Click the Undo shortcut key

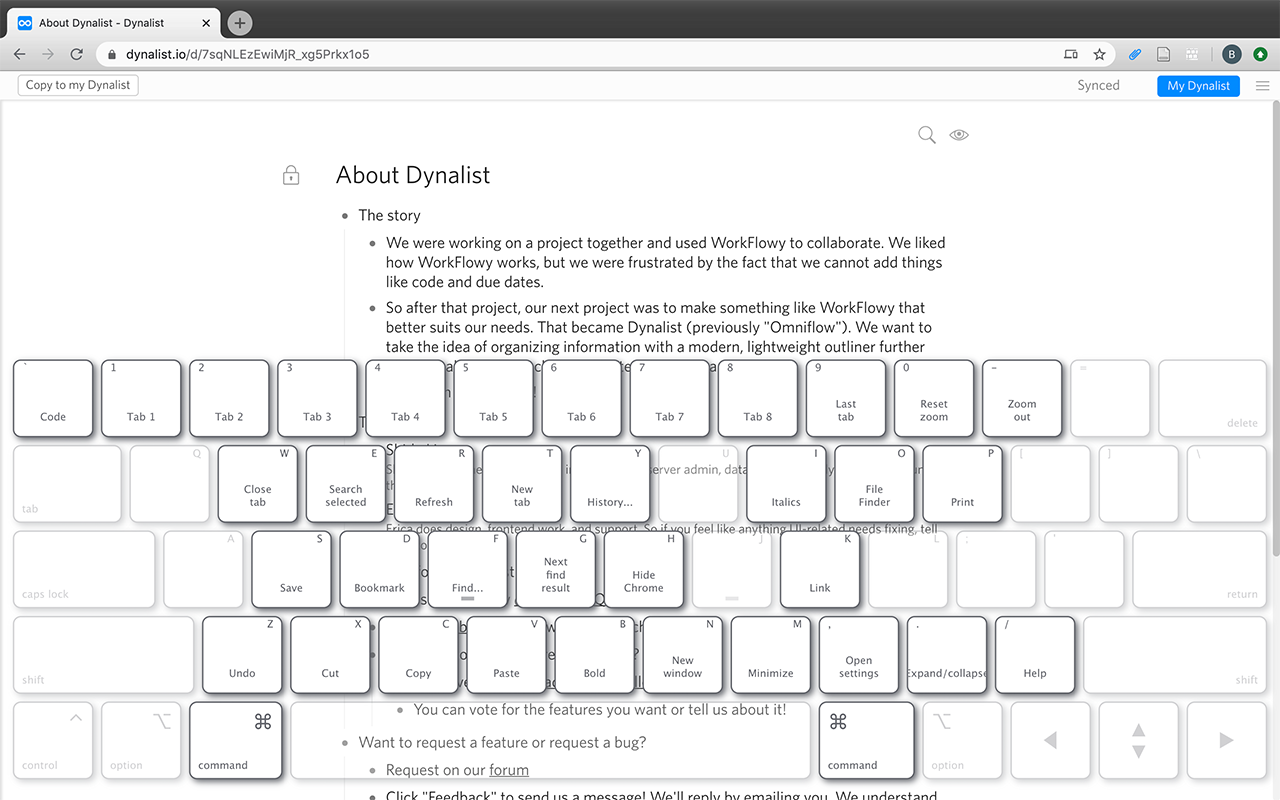point(242,655)
